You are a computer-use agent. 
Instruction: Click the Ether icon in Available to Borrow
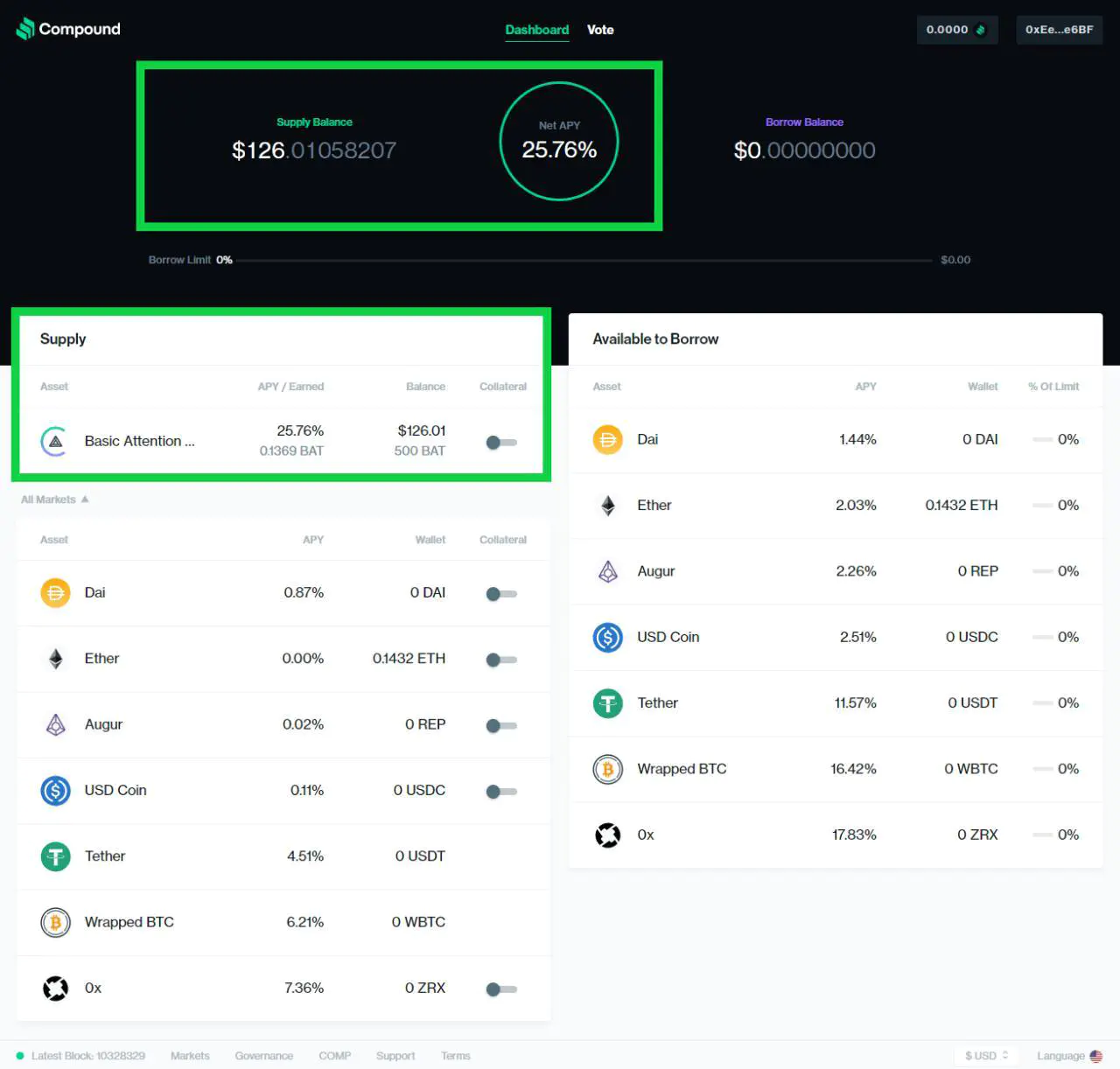point(607,506)
